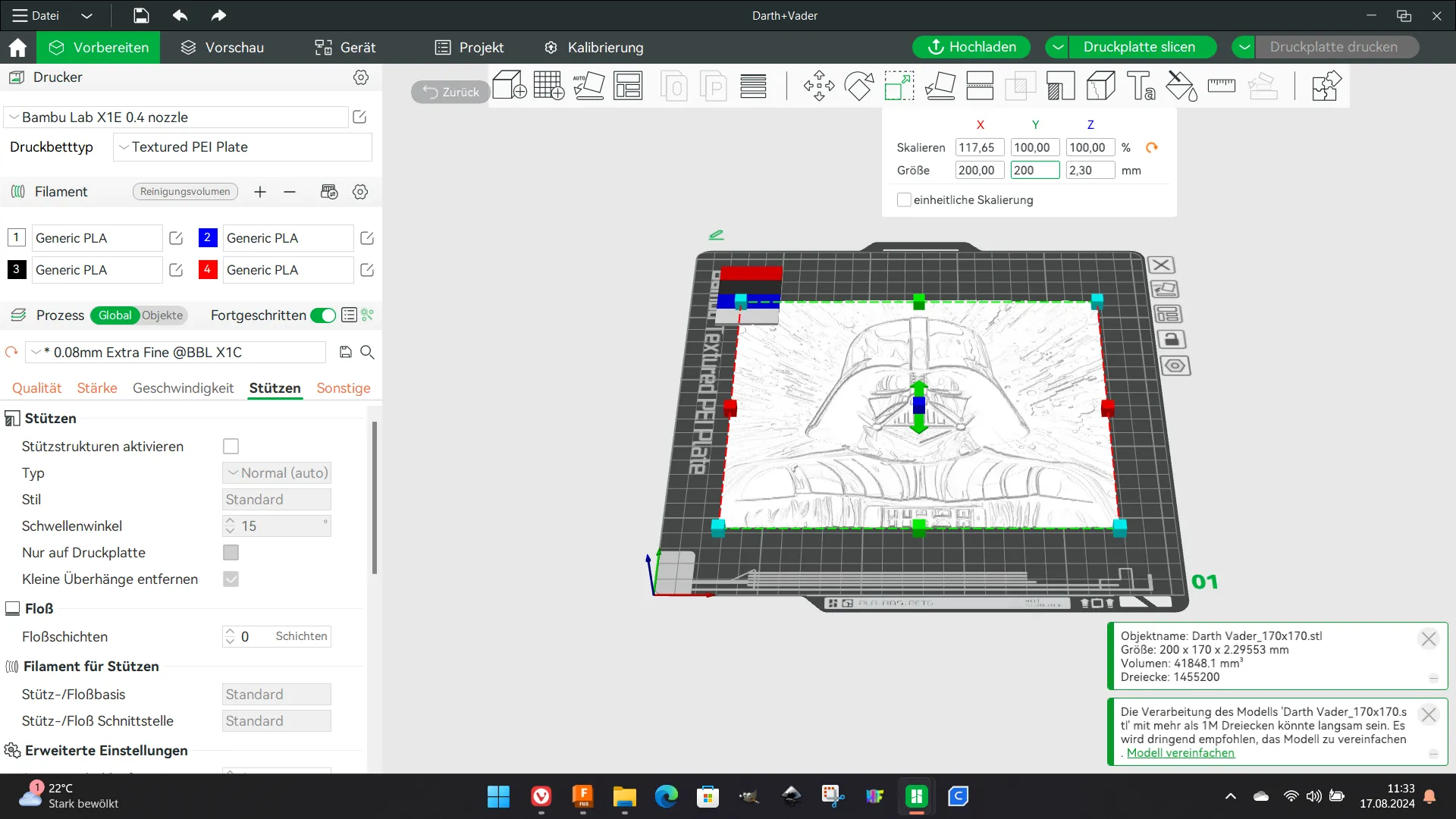The width and height of the screenshot is (1456, 819).
Task: Toggle the Nur auf Druckplatte checkbox
Action: [x=231, y=553]
